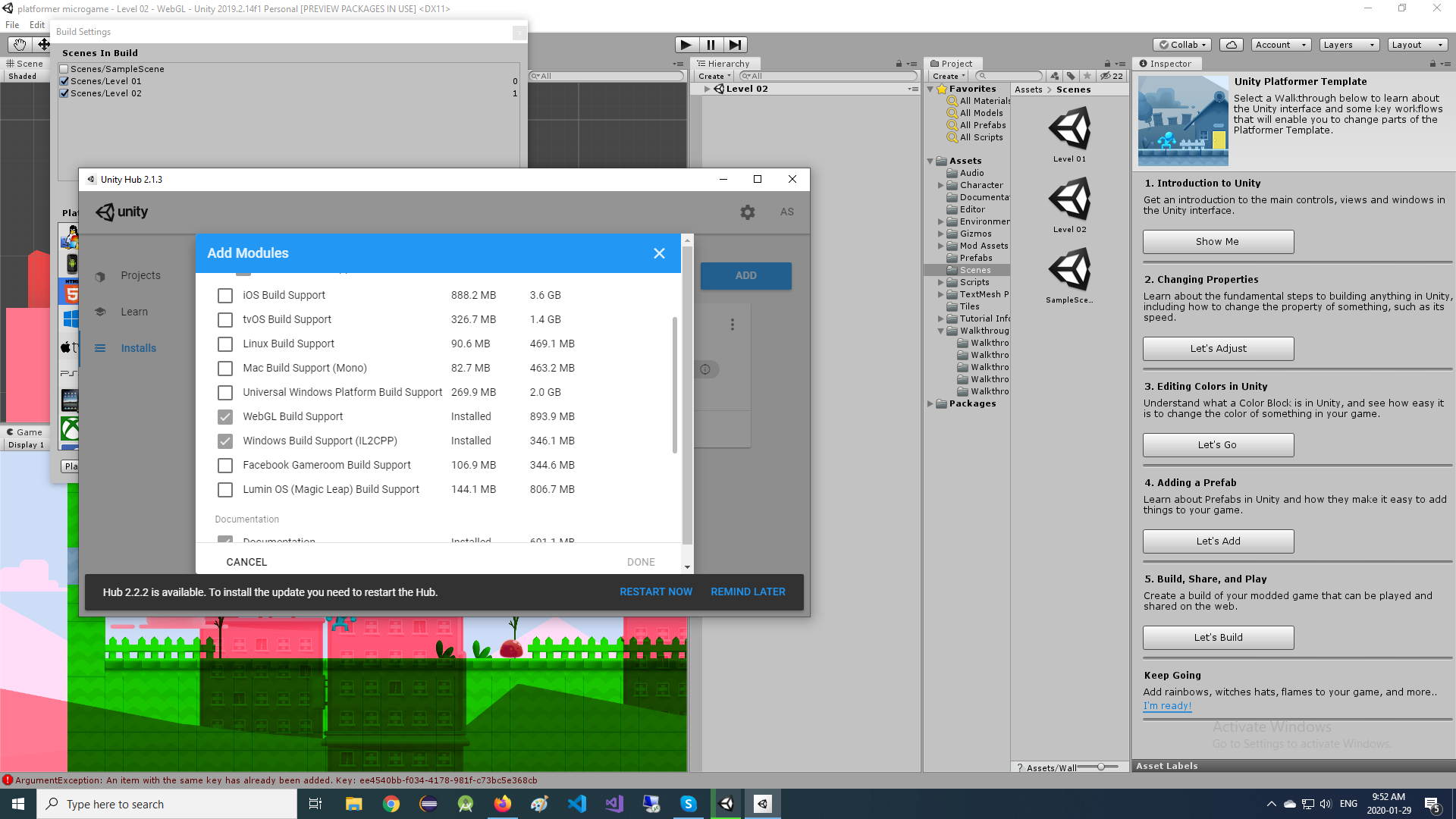The image size is (1456, 819).
Task: Adjust the Project icon size slider
Action: [x=1100, y=767]
